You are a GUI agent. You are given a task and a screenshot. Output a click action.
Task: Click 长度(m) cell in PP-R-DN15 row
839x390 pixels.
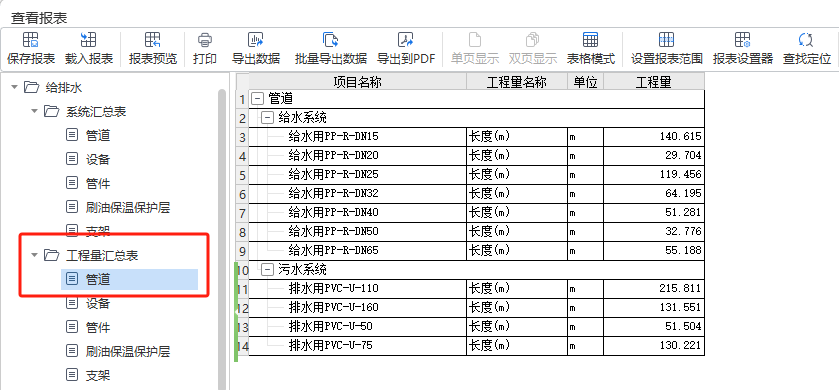[517, 137]
